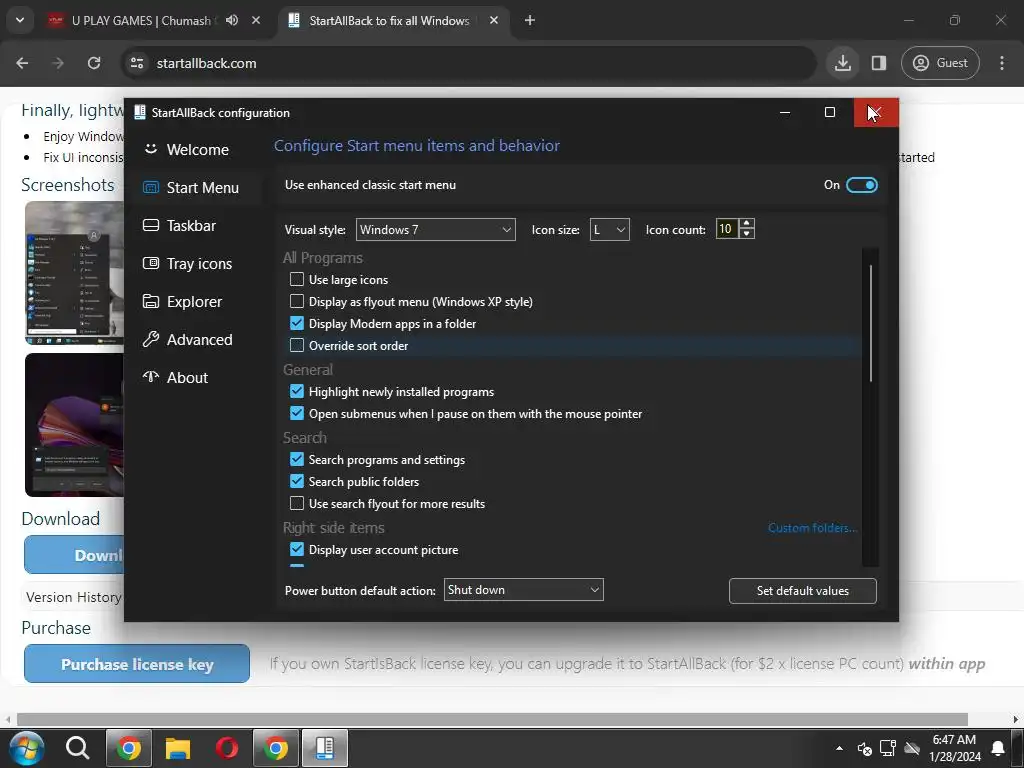
Task: Increase icon count with up arrow
Action: [747, 224]
